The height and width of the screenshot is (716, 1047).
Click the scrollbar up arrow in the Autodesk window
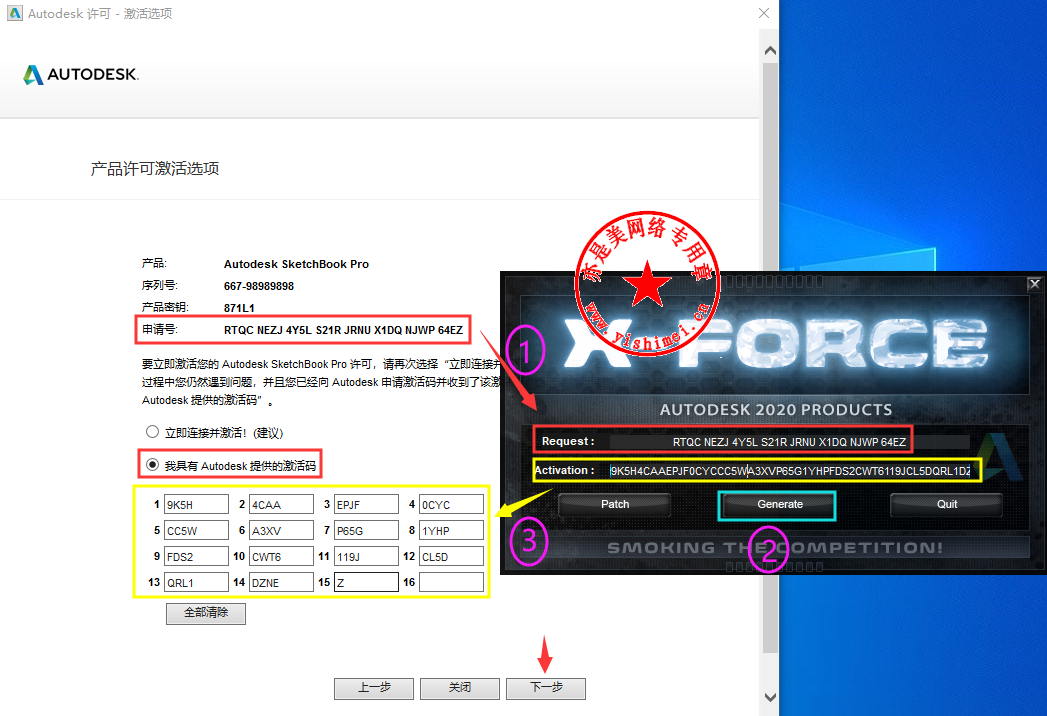click(x=770, y=51)
